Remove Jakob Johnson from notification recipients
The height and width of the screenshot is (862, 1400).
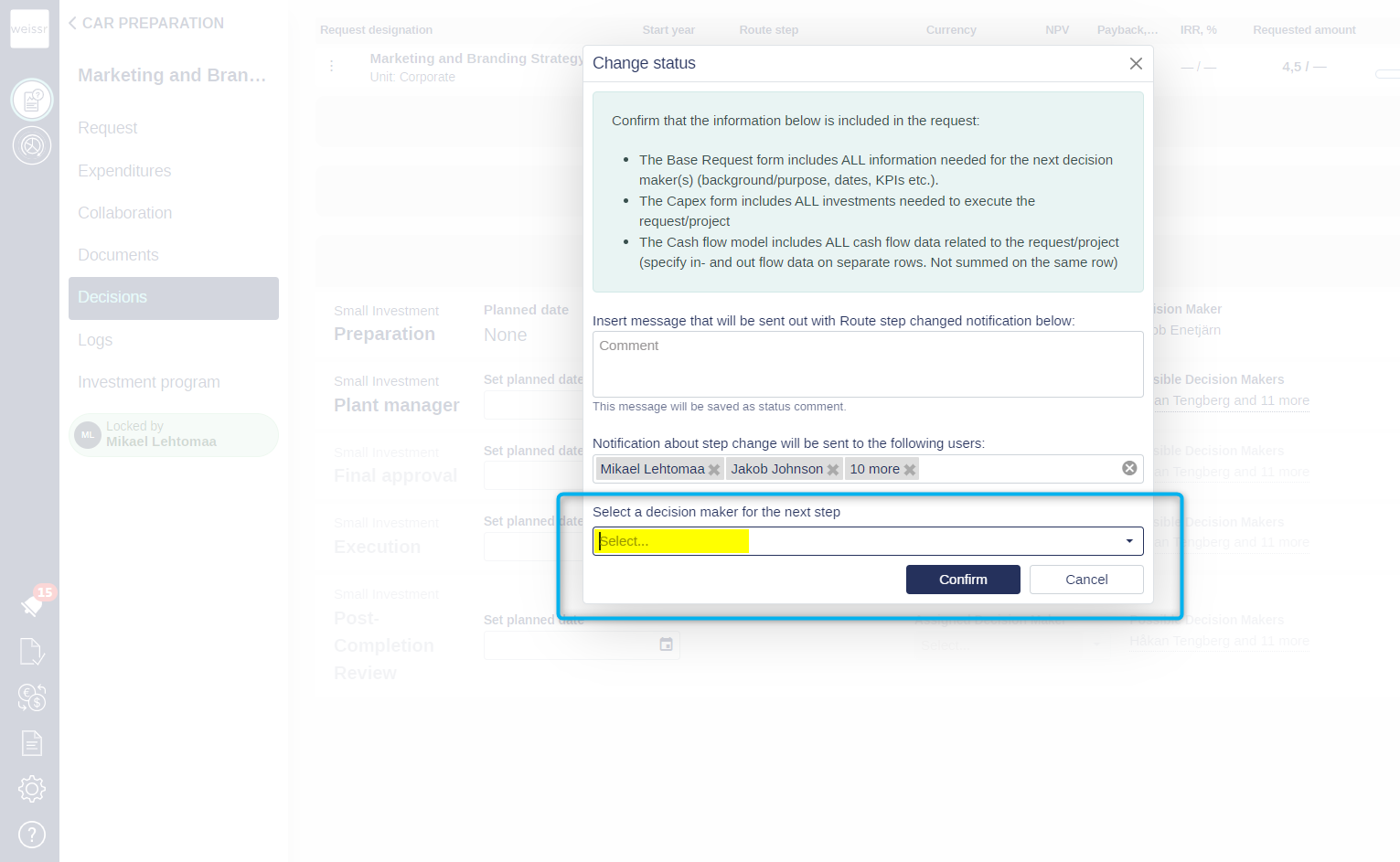tap(833, 470)
